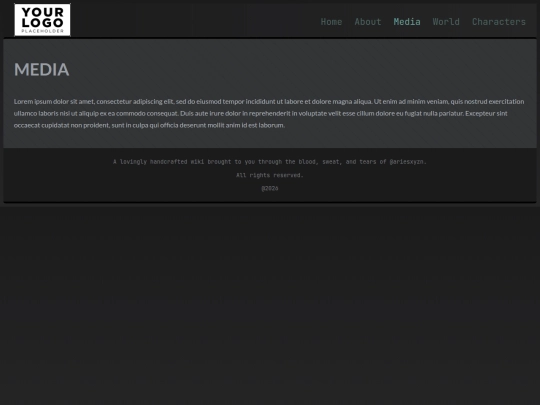Select the Media navigation item
Image resolution: width=540 pixels, height=405 pixels.
407,22
